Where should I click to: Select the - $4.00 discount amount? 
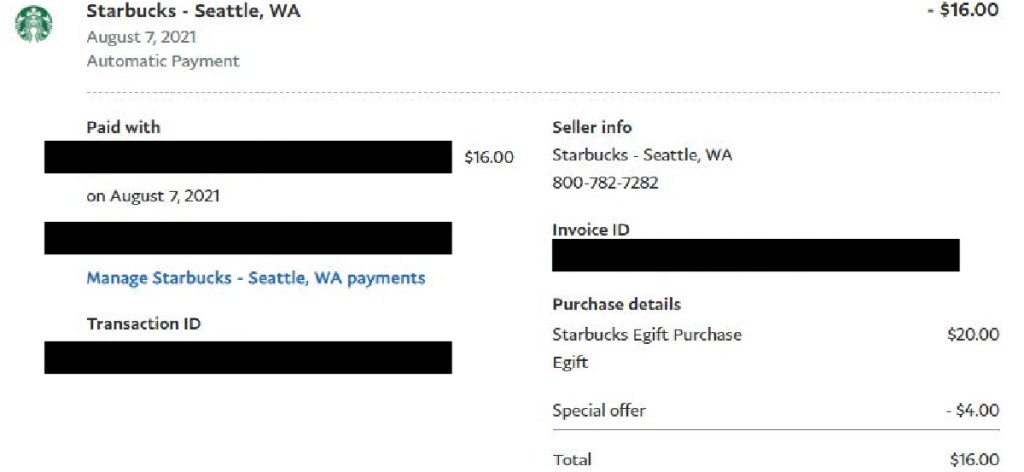click(972, 410)
